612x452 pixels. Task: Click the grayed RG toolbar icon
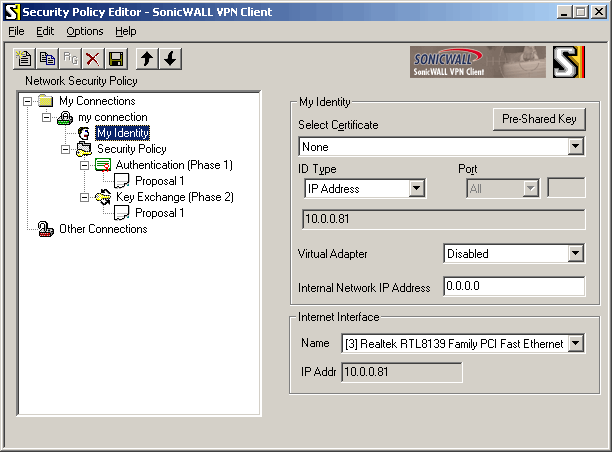click(70, 59)
